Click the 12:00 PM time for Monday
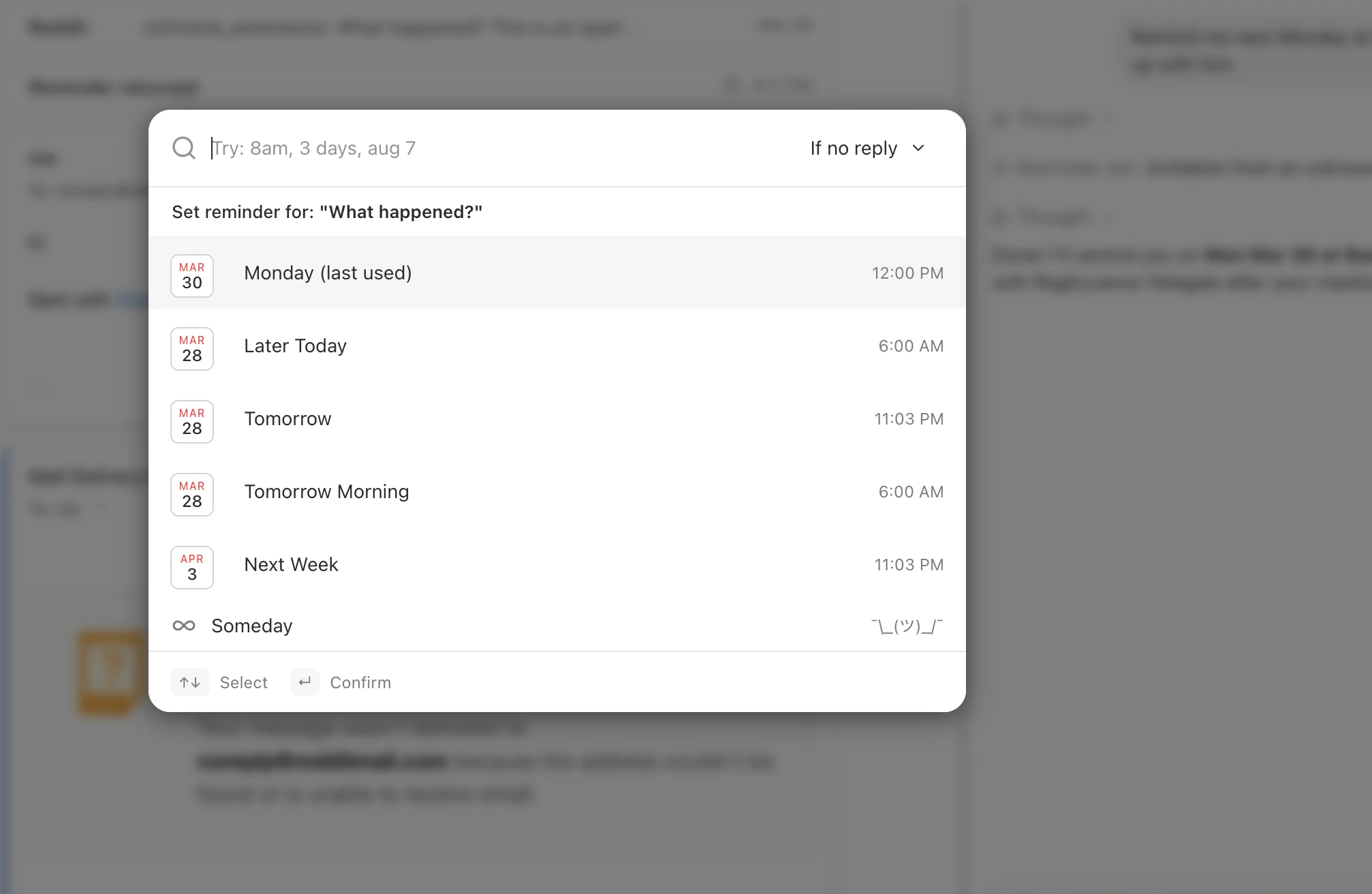 (x=908, y=273)
